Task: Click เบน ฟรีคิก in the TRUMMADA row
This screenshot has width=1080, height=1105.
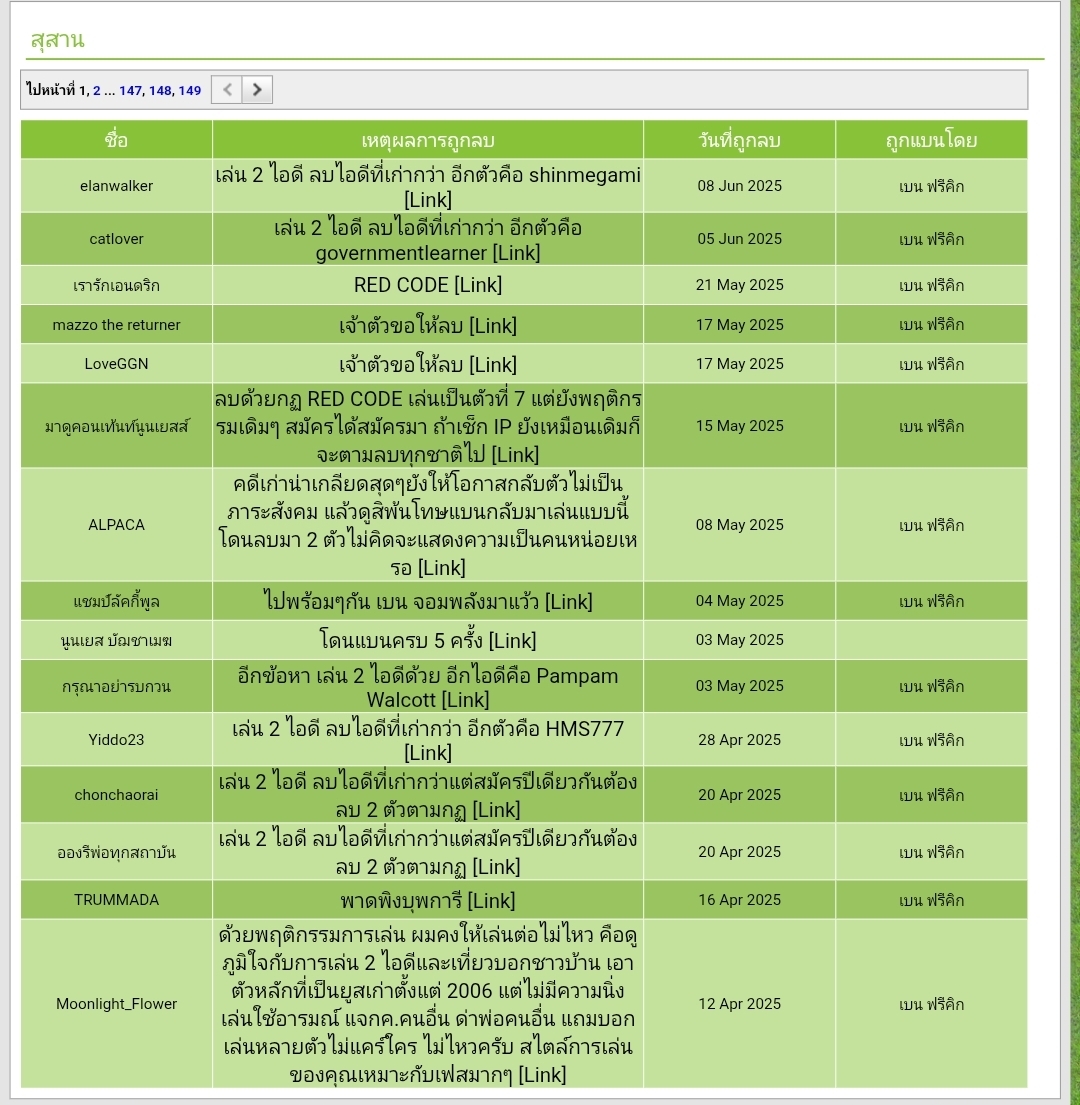Action: point(931,901)
